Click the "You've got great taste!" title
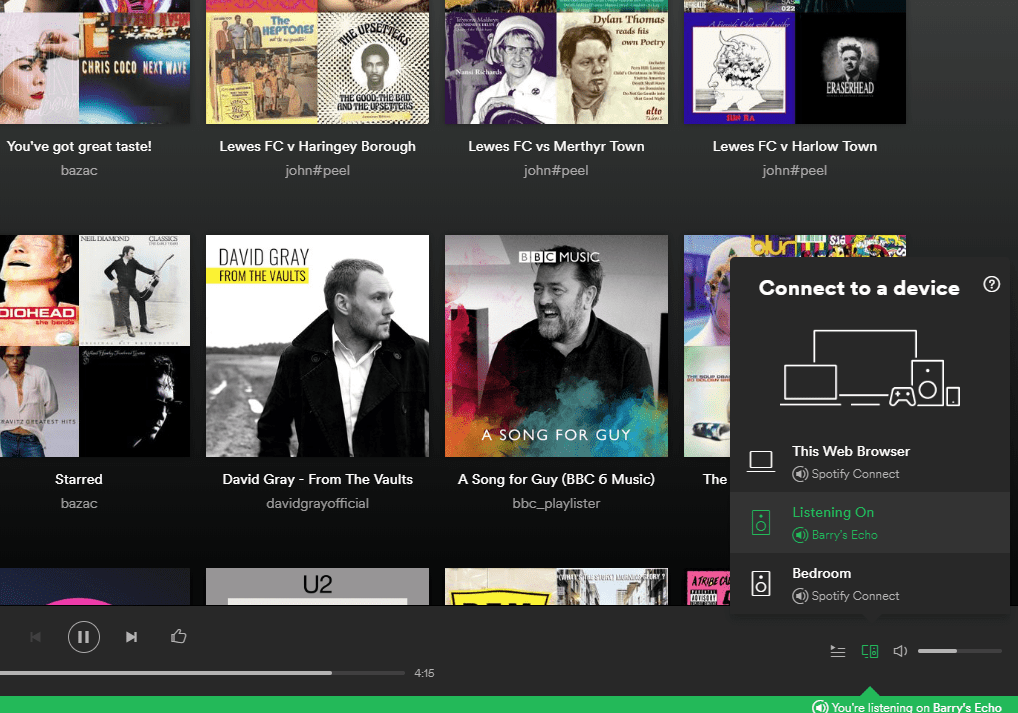Viewport: 1018px width, 713px height. pyautogui.click(x=79, y=146)
